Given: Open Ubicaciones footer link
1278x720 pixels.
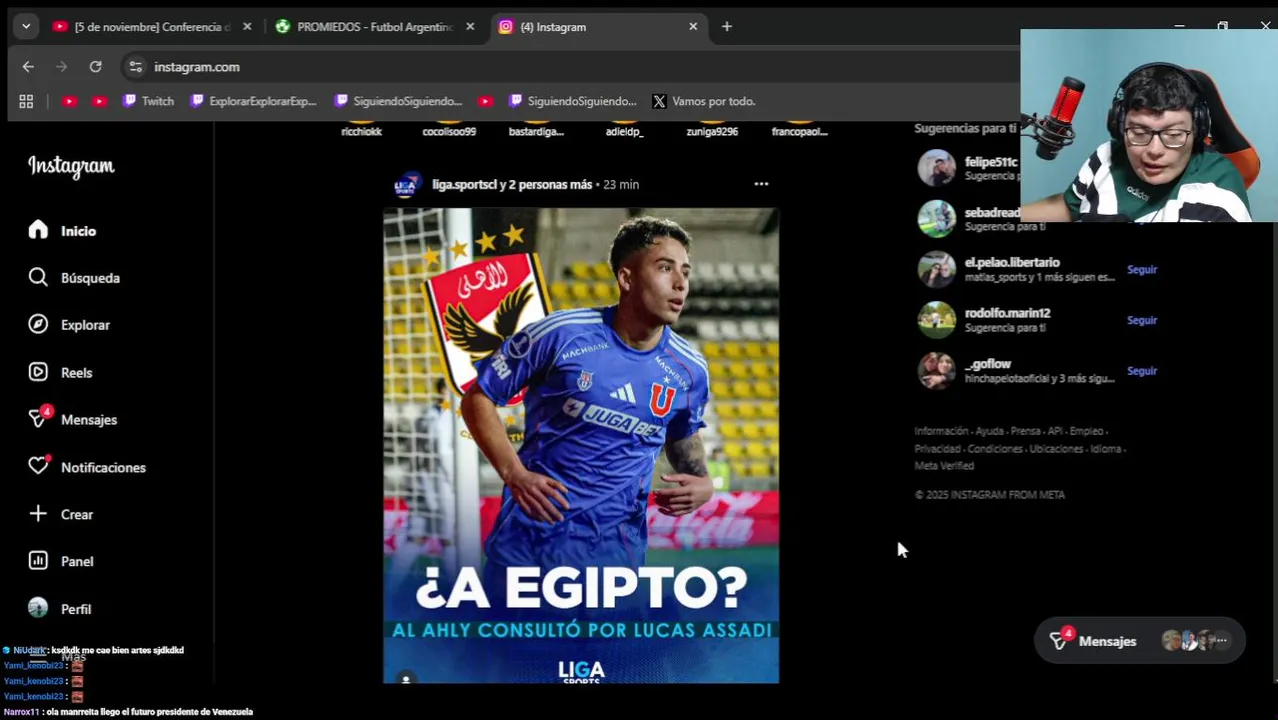Looking at the screenshot, I should (x=1056, y=449).
